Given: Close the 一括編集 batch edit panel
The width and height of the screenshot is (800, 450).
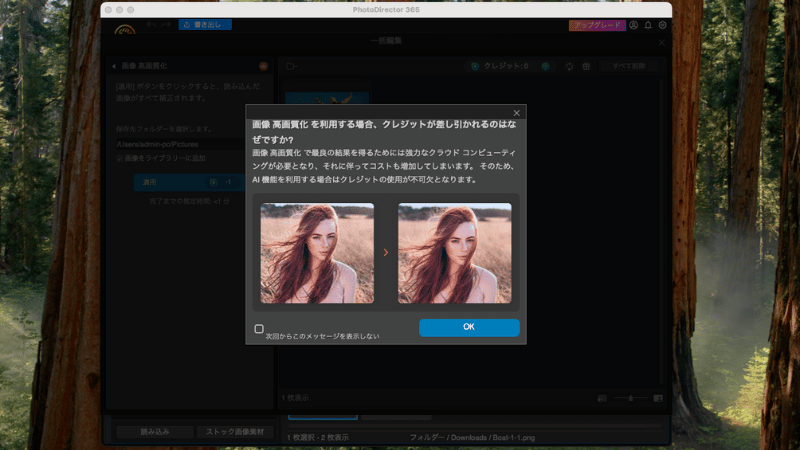Looking at the screenshot, I should (662, 43).
